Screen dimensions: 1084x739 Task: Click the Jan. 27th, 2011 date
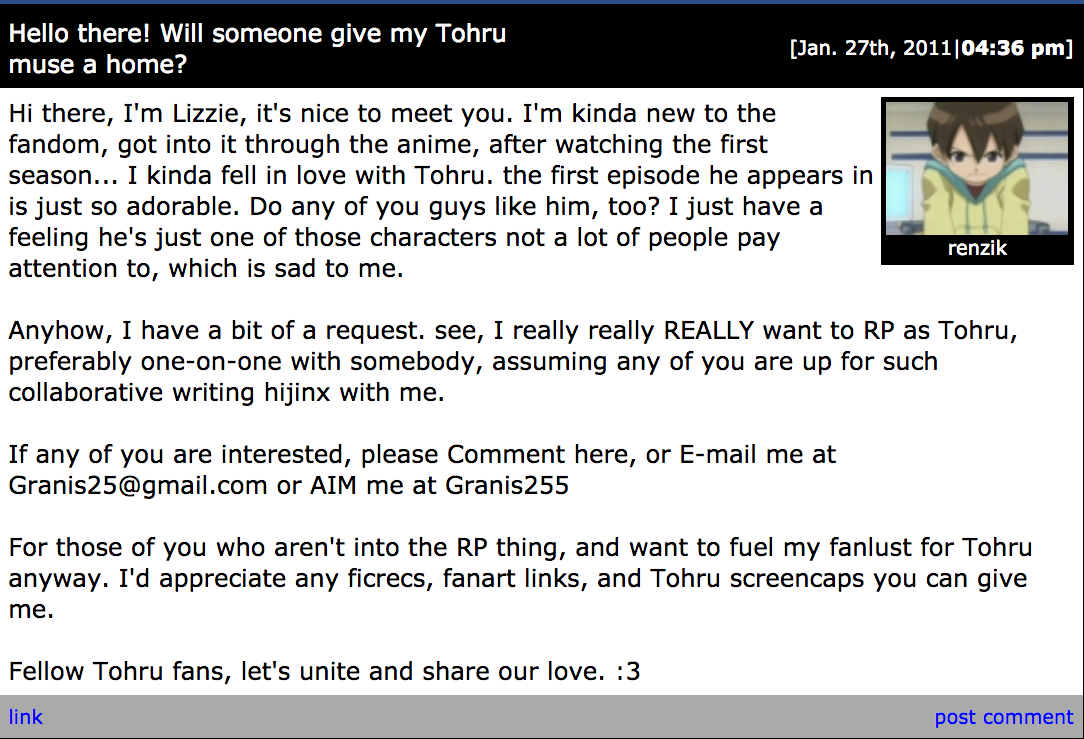[x=873, y=48]
